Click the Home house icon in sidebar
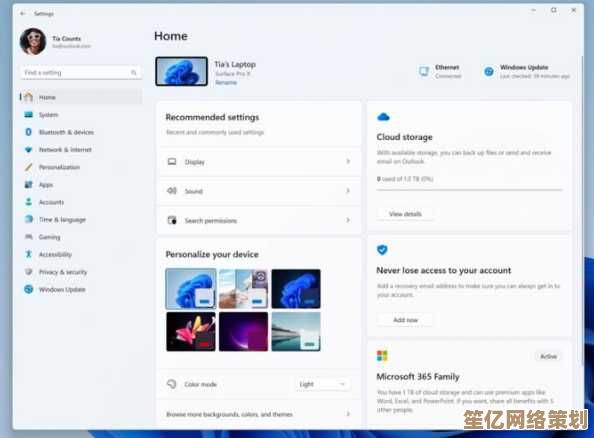 point(28,97)
